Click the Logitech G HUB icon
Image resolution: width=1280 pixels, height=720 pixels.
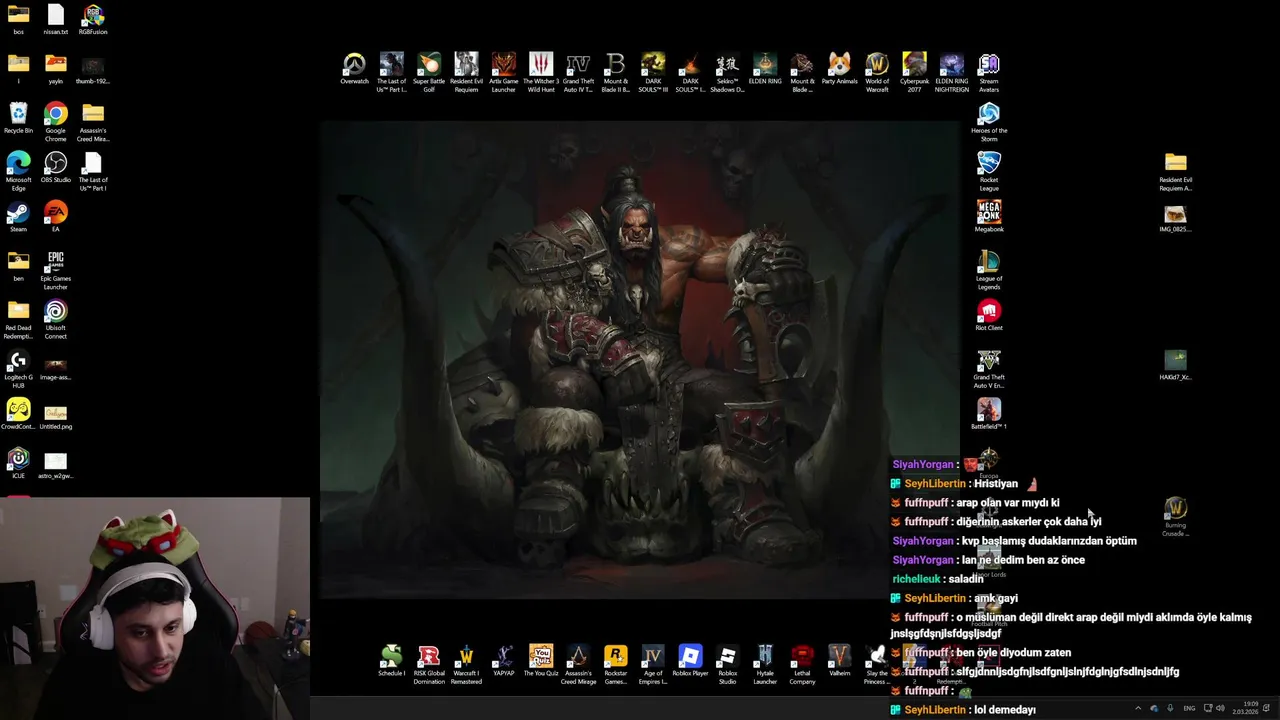point(18,369)
